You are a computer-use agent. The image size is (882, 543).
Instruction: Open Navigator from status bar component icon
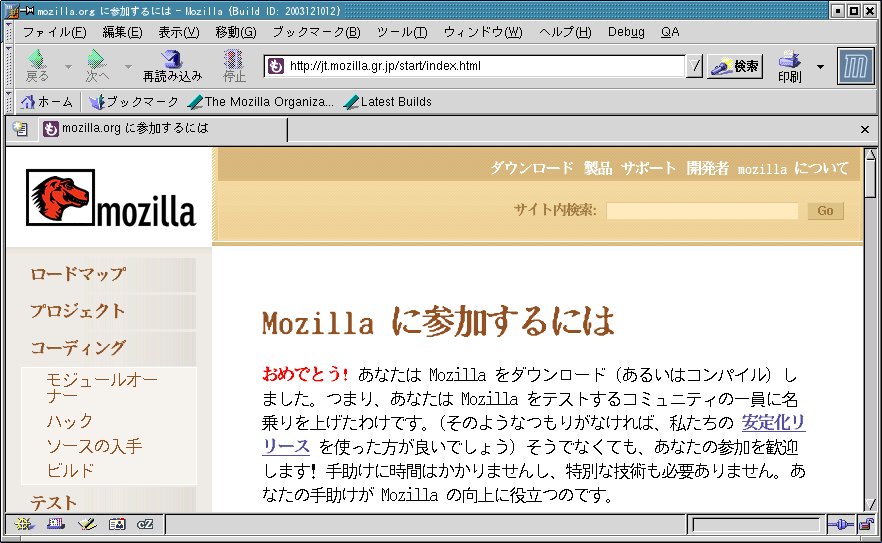coord(24,524)
